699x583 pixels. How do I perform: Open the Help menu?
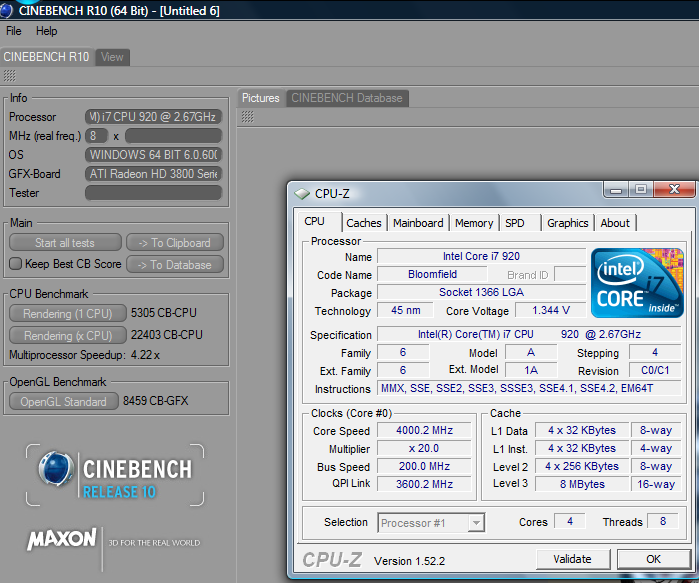pyautogui.click(x=46, y=31)
